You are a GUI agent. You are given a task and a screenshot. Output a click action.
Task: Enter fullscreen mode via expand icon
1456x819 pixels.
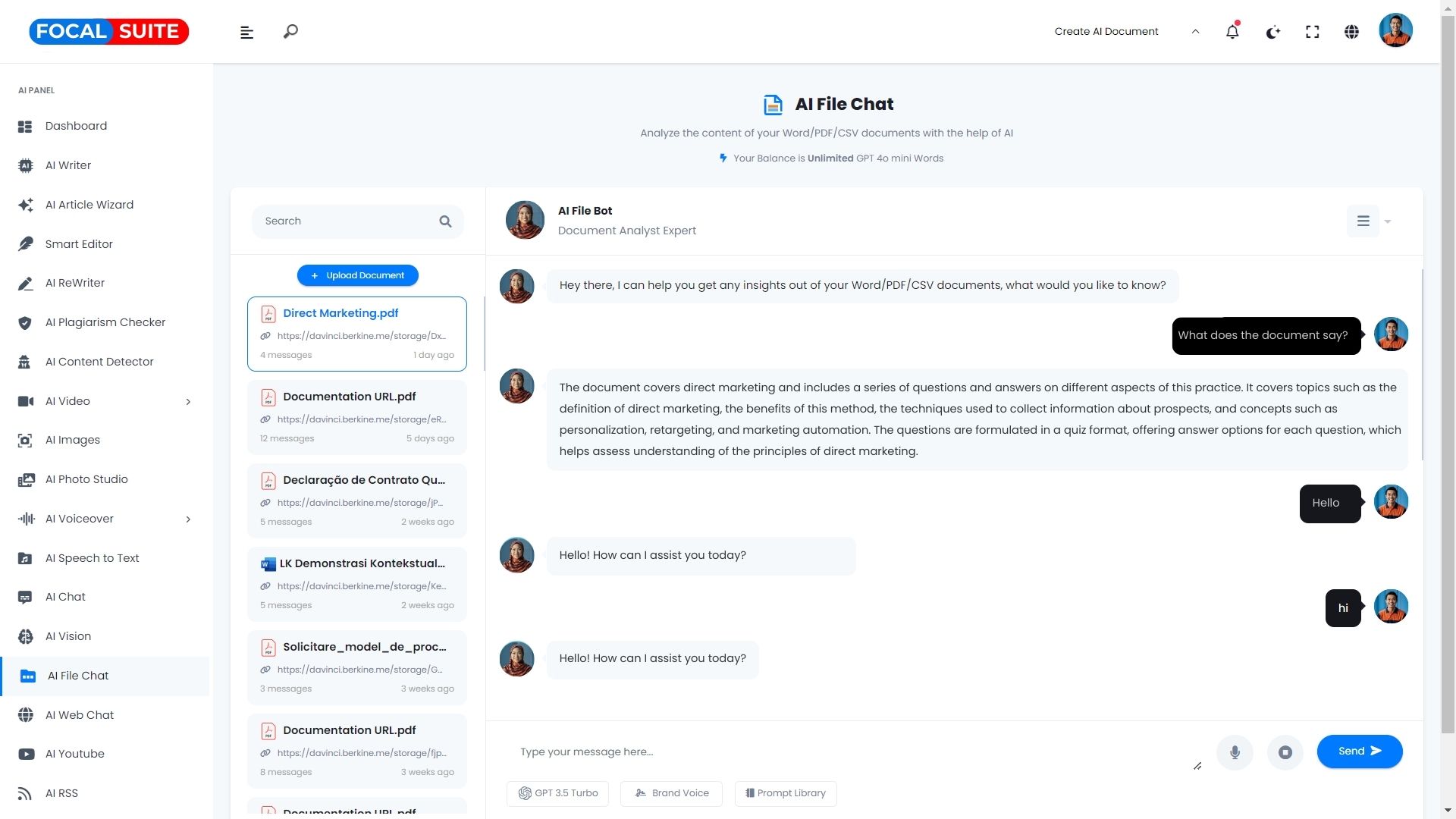point(1312,32)
